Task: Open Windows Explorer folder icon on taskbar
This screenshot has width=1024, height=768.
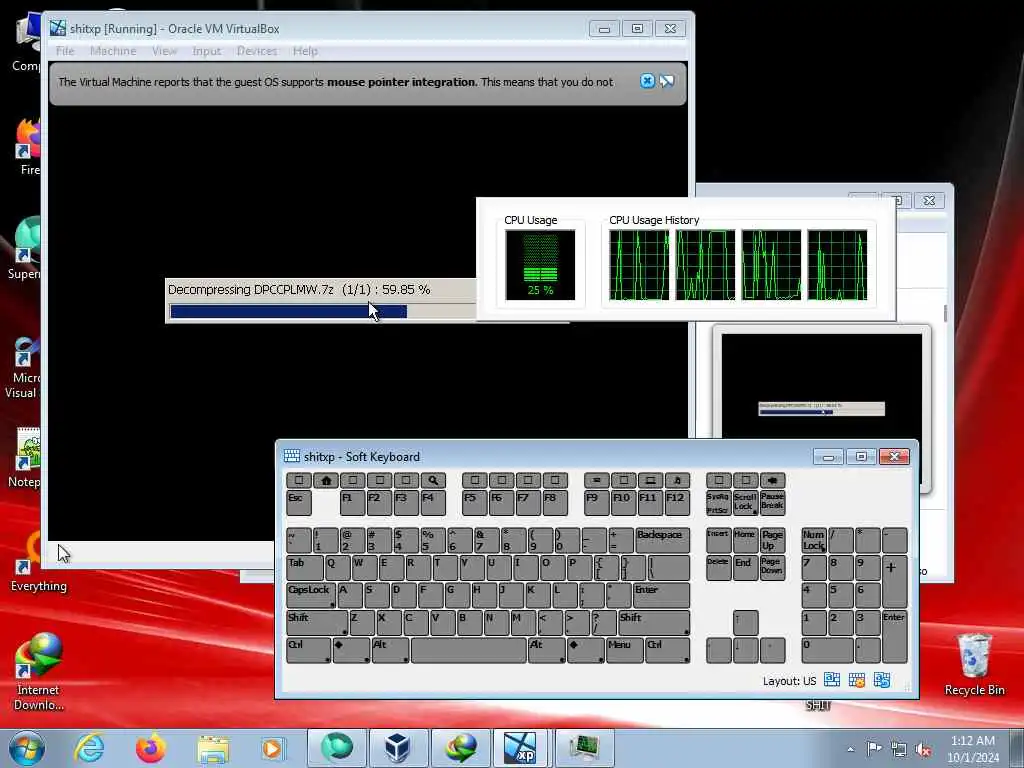Action: (x=213, y=749)
